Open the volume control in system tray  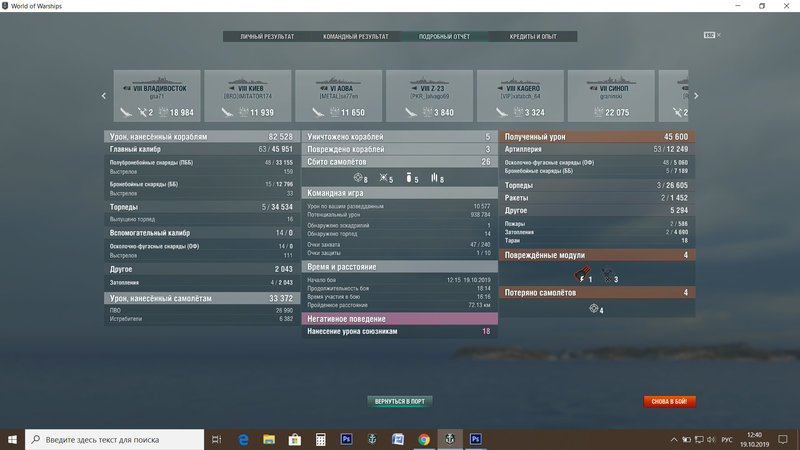[x=711, y=439]
